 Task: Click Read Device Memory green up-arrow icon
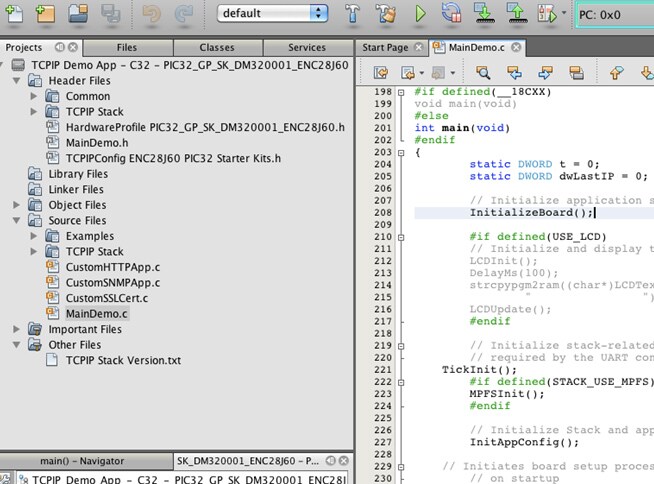click(517, 13)
